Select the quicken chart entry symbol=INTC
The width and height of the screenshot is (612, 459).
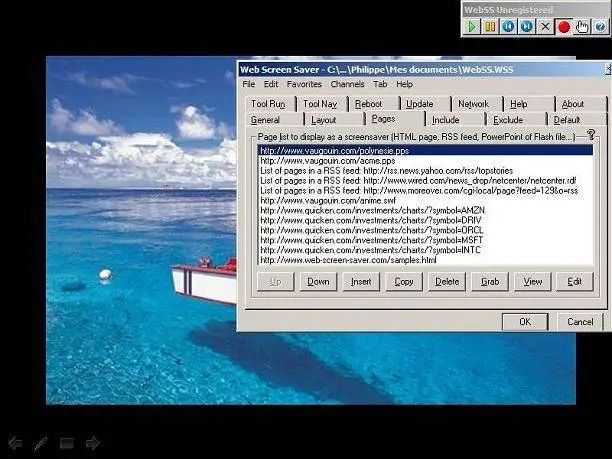point(425,250)
